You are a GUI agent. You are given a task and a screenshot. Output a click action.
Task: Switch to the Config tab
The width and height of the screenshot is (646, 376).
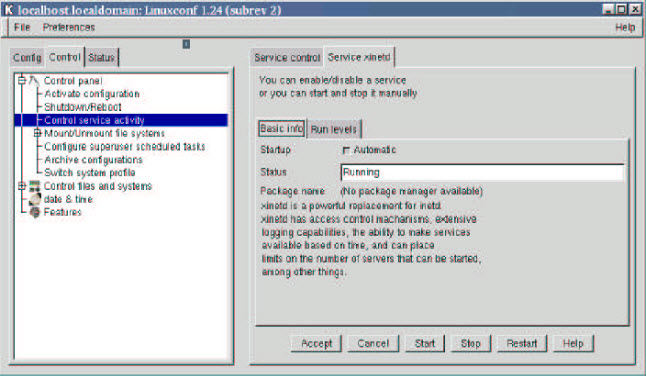coord(27,57)
